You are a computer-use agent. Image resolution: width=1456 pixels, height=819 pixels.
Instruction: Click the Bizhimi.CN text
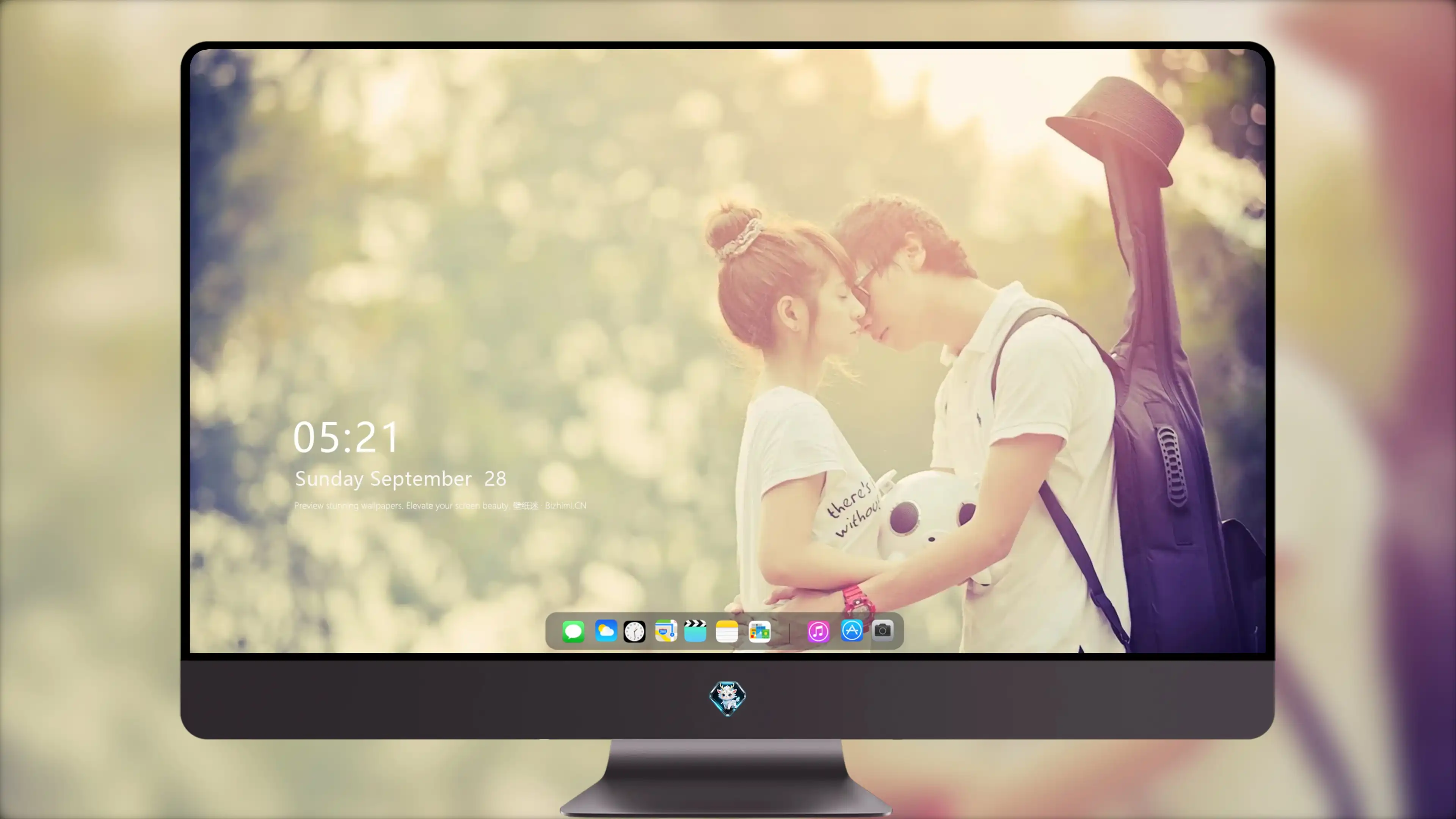(565, 506)
